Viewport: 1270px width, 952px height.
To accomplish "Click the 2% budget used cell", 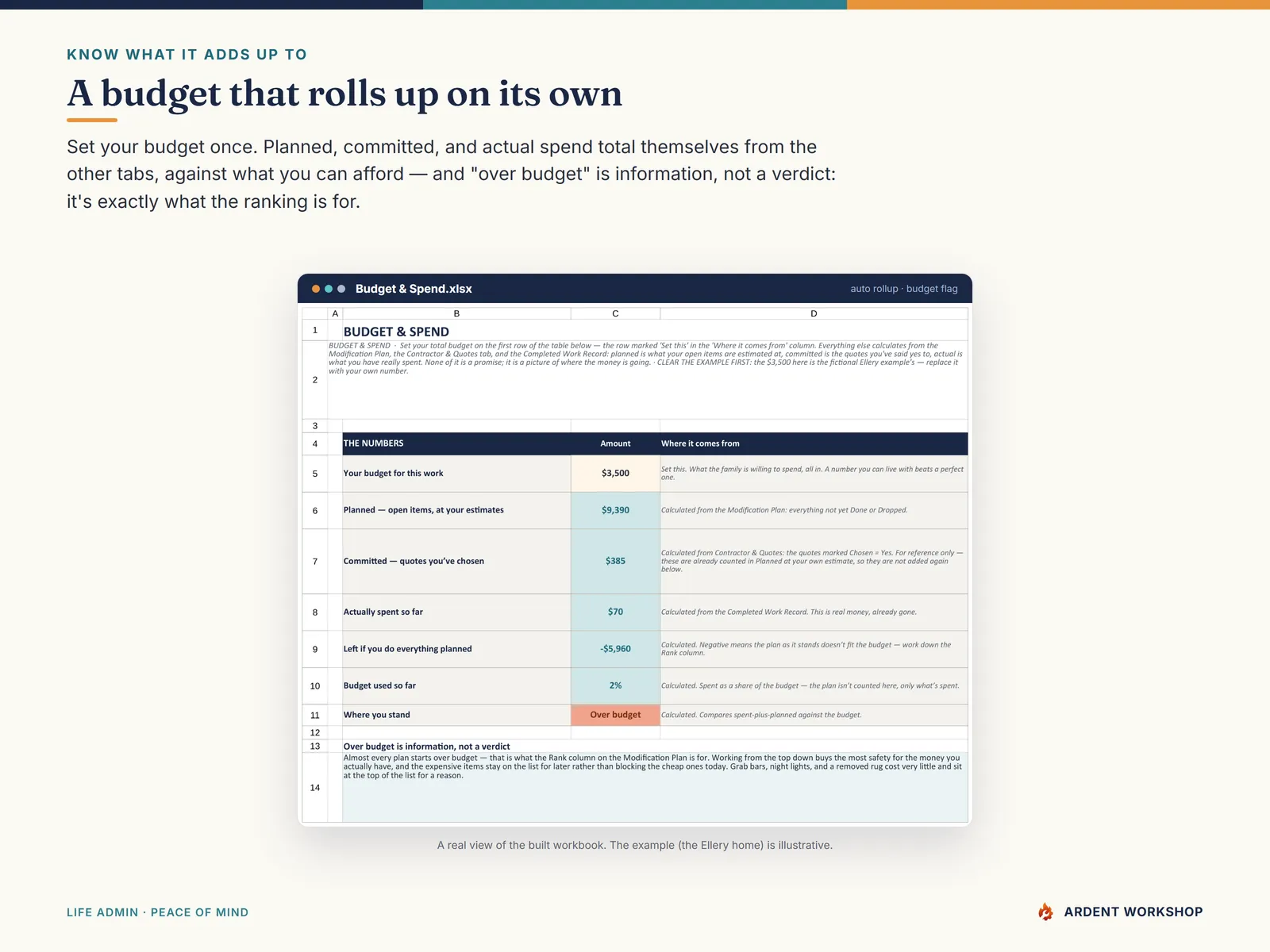I will click(x=615, y=685).
